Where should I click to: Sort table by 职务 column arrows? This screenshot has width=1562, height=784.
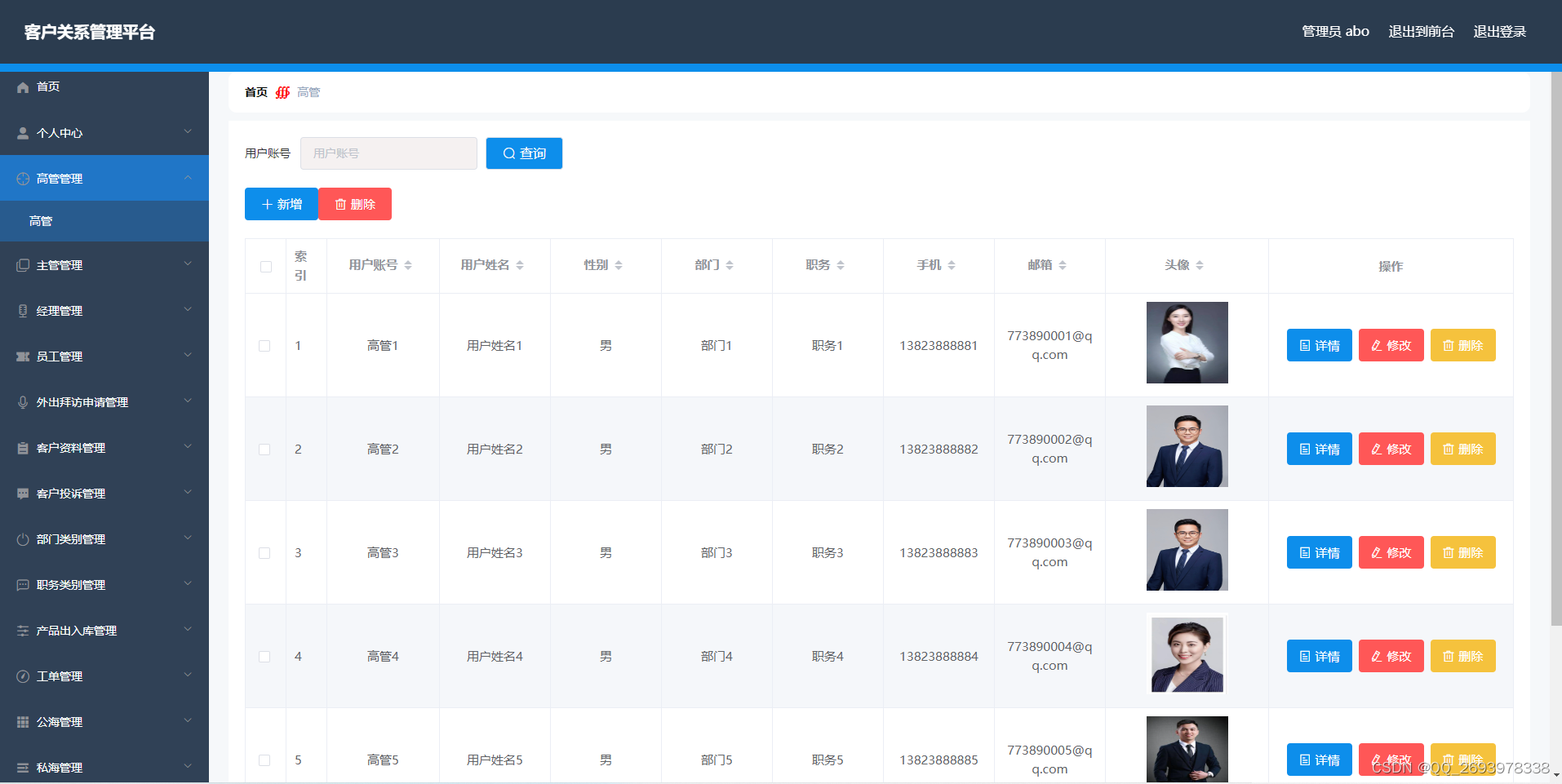point(841,265)
